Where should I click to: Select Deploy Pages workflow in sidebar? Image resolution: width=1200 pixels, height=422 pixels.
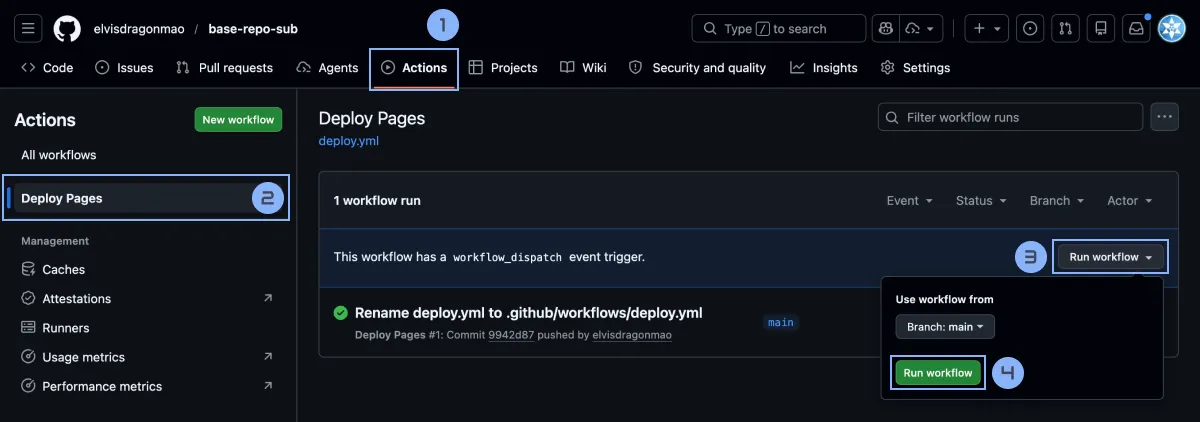pyautogui.click(x=62, y=198)
